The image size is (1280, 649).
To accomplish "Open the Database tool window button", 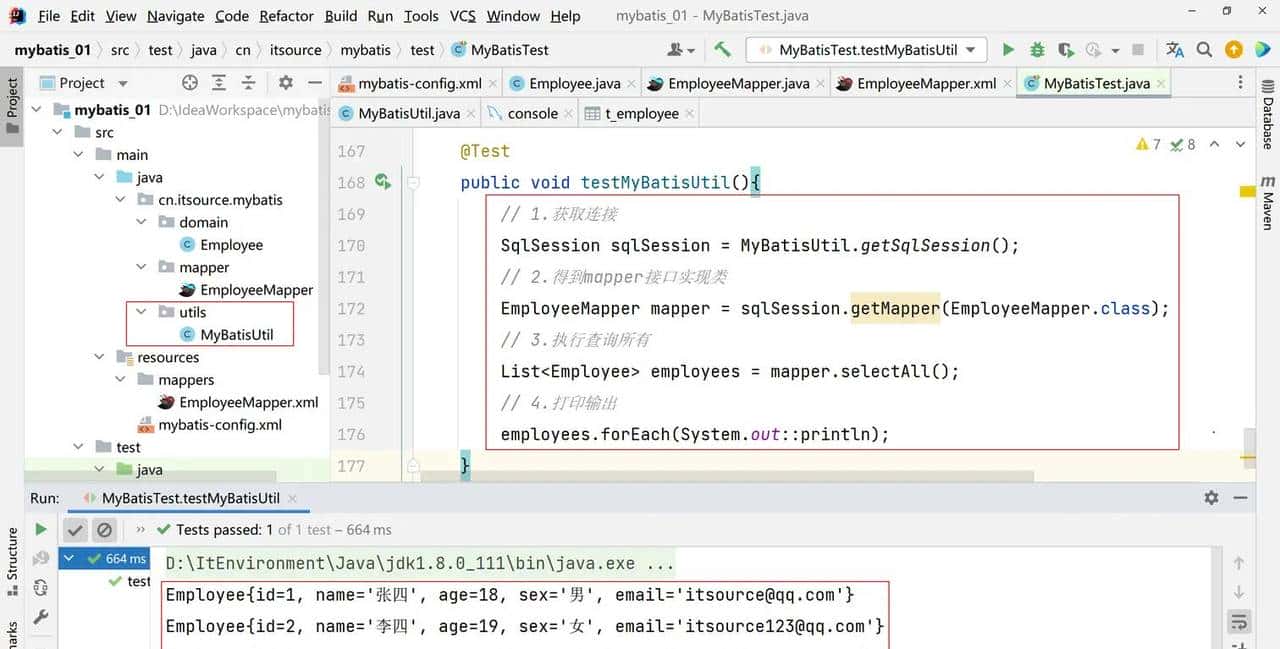I will 1268,122.
